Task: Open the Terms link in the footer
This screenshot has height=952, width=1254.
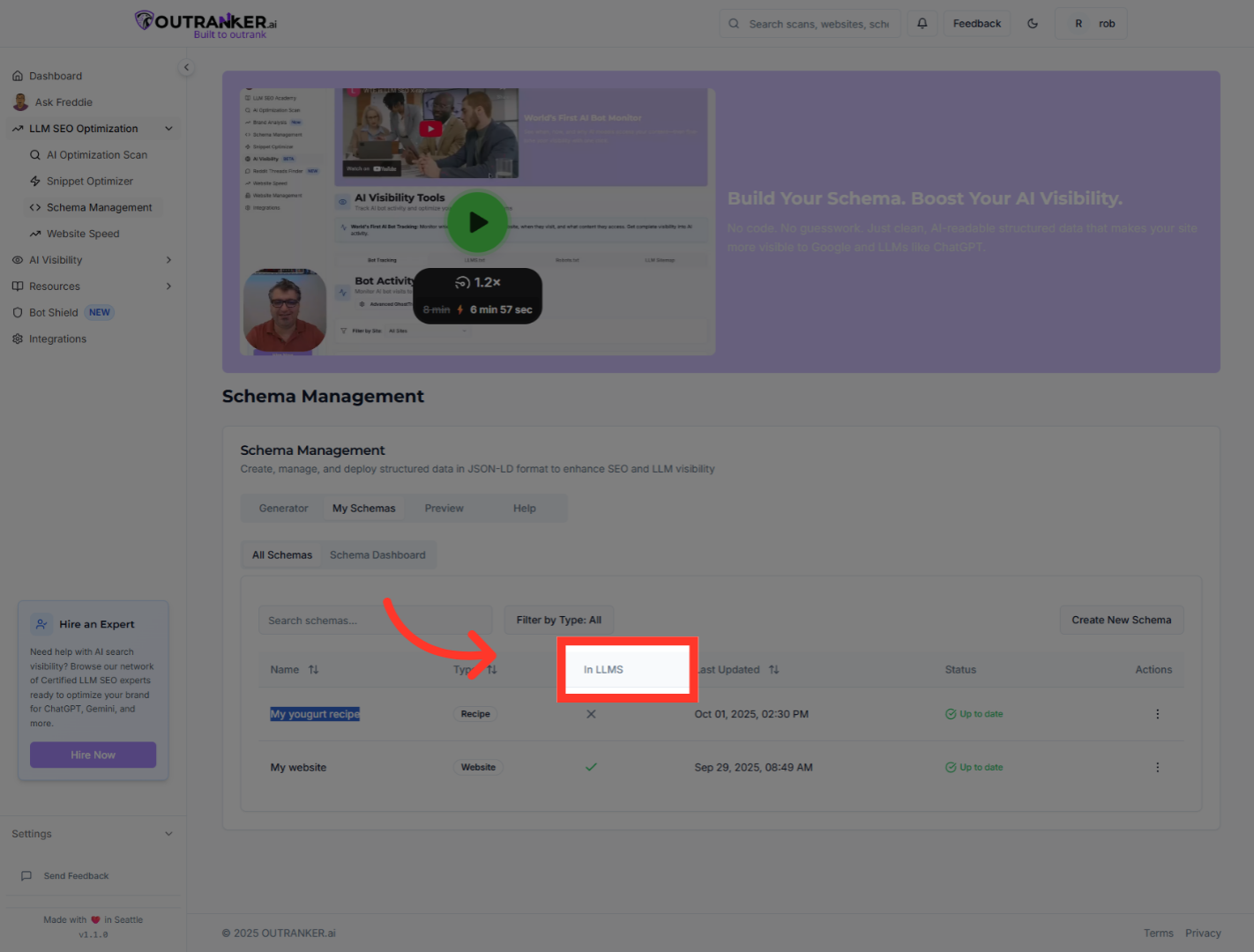Action: pyautogui.click(x=1159, y=933)
